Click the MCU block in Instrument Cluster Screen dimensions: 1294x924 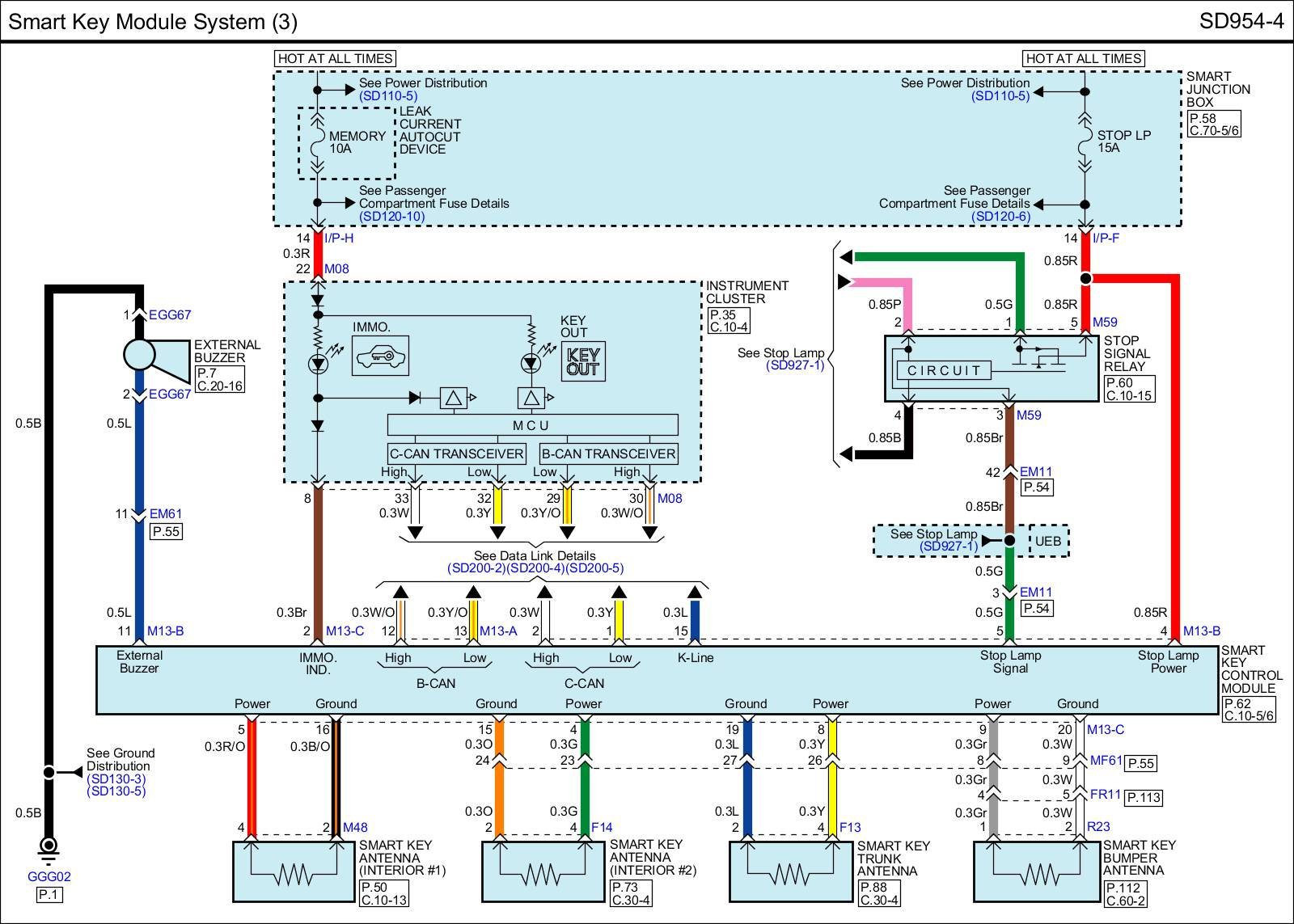point(532,425)
